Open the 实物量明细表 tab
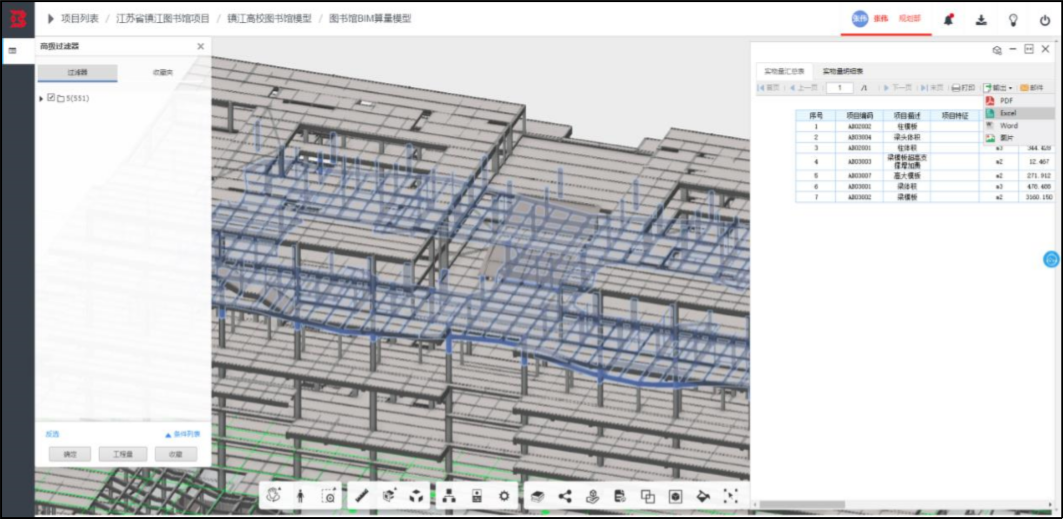The image size is (1063, 519). coord(843,70)
